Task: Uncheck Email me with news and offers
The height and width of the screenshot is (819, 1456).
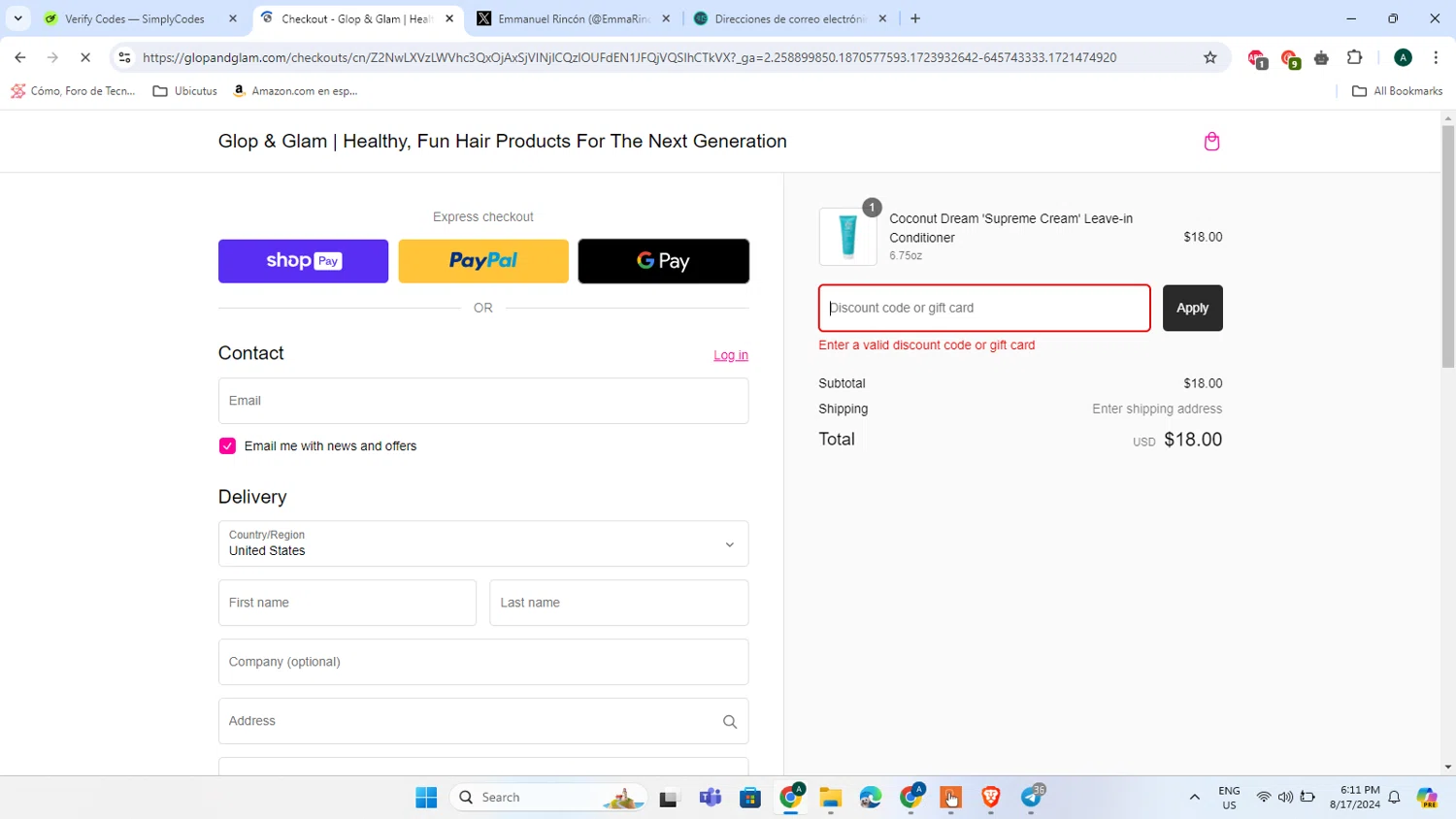Action: (x=227, y=446)
